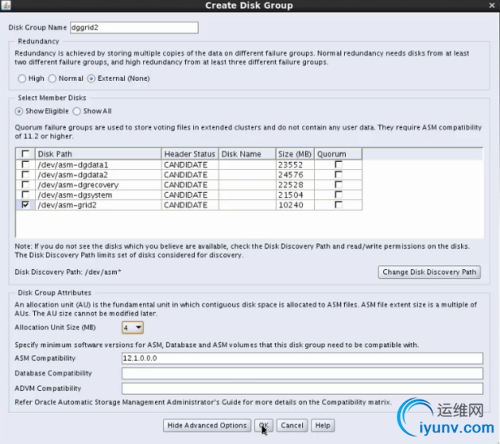Check the /dev/asm-dgdata2 disk checkbox
The height and width of the screenshot is (444, 500).
25,174
